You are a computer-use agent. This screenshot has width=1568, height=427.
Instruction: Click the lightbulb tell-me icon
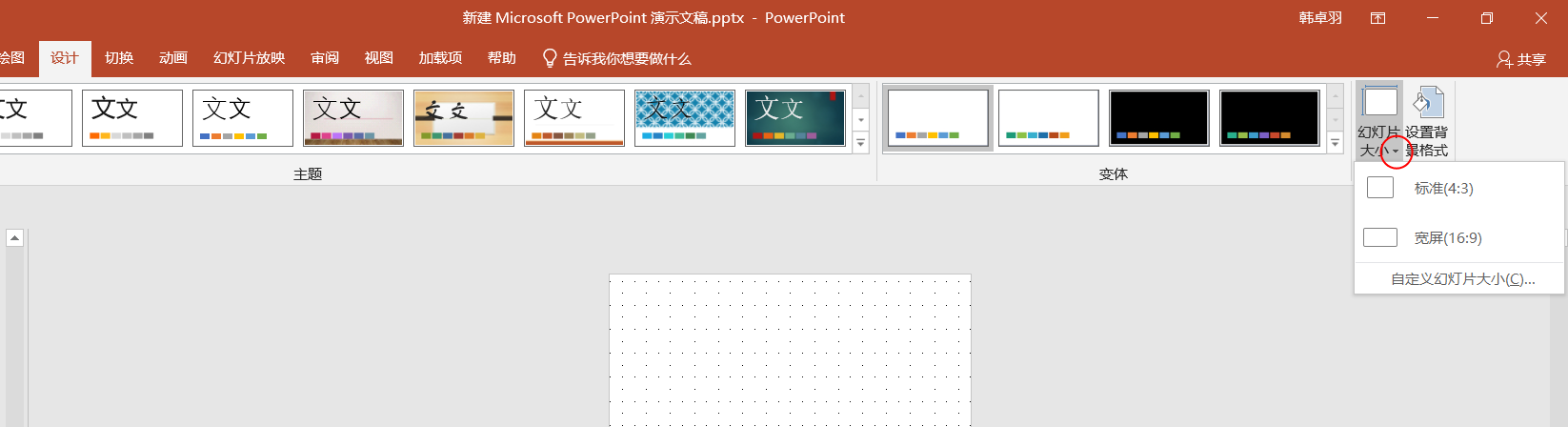[x=550, y=59]
